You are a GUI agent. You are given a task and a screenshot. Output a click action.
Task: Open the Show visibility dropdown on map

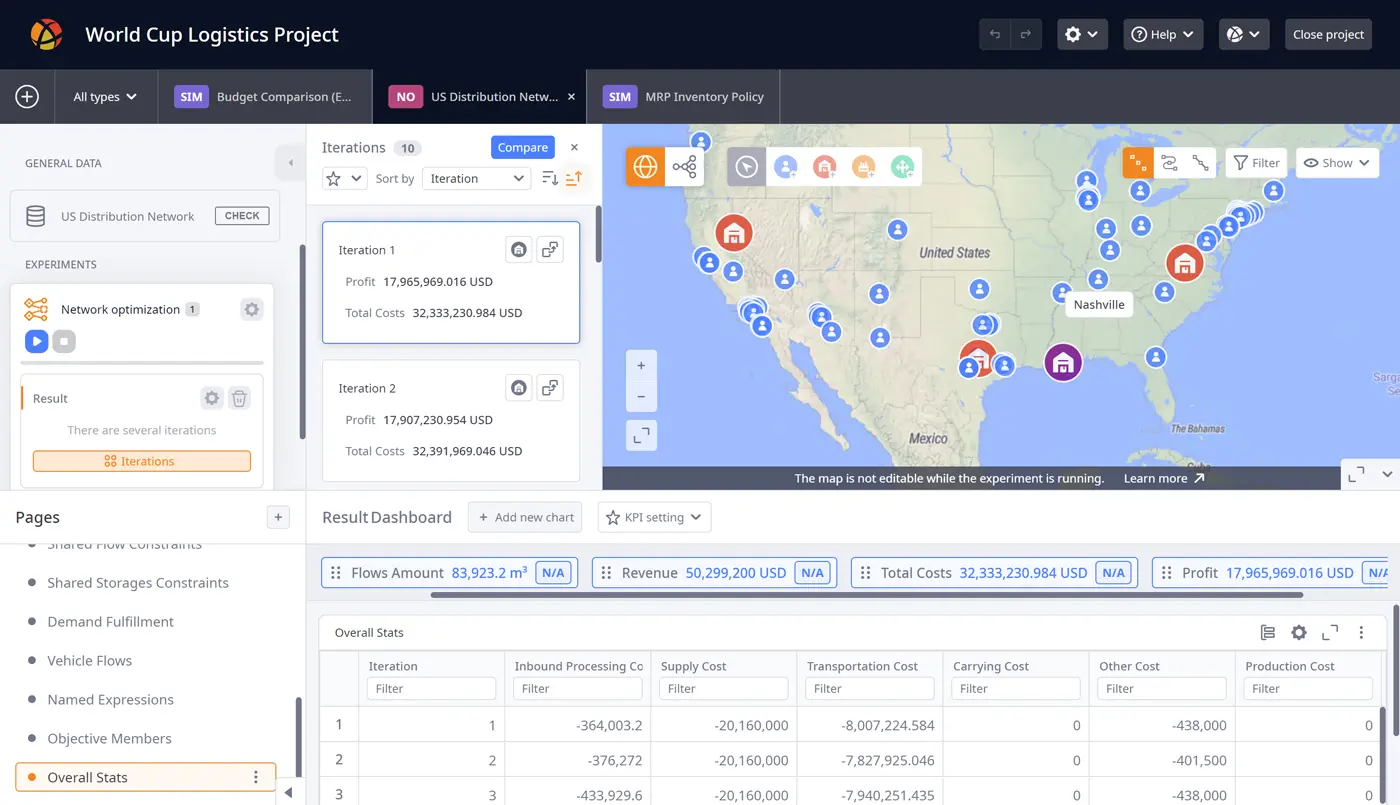(1337, 163)
